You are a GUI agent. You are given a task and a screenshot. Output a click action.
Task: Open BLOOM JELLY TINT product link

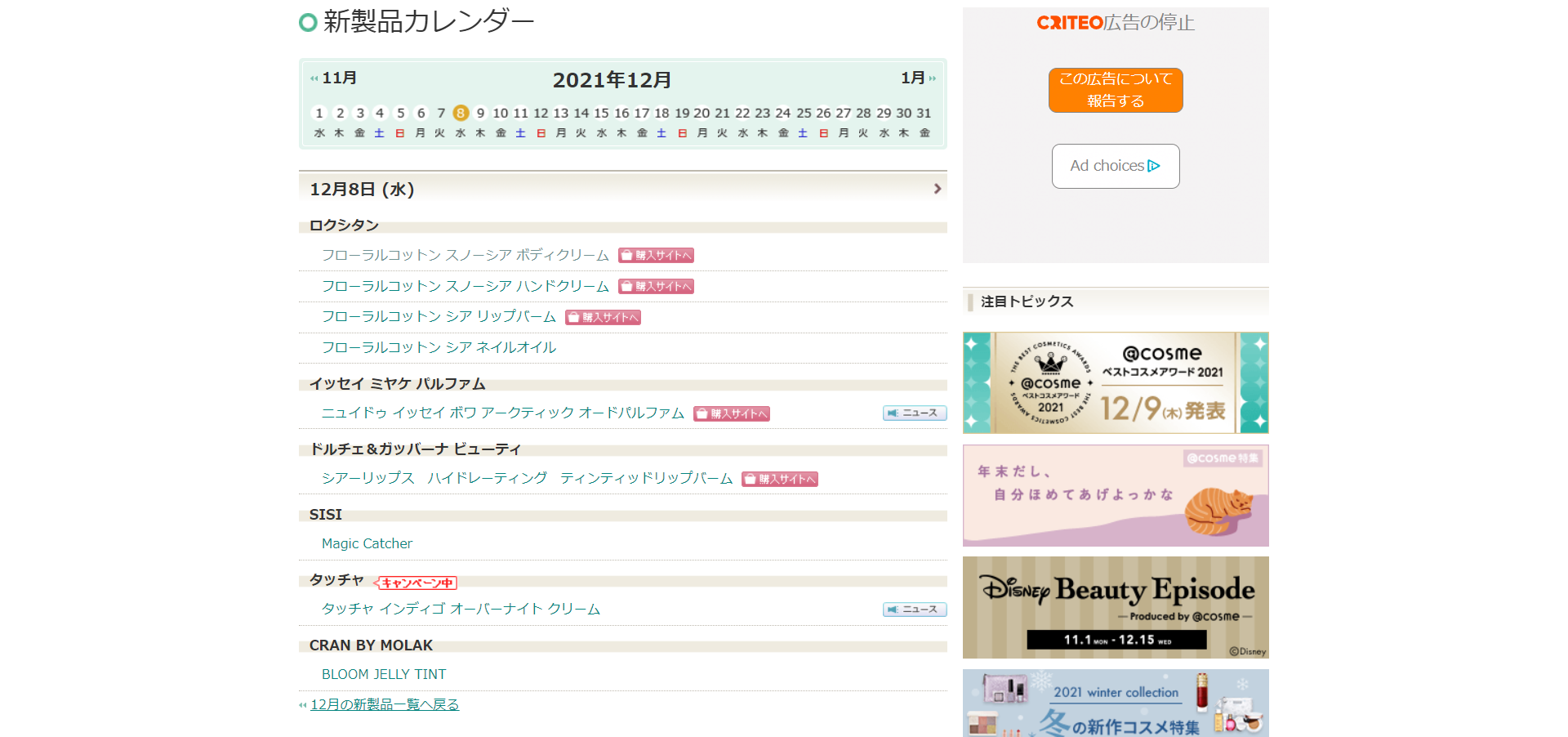pyautogui.click(x=384, y=674)
